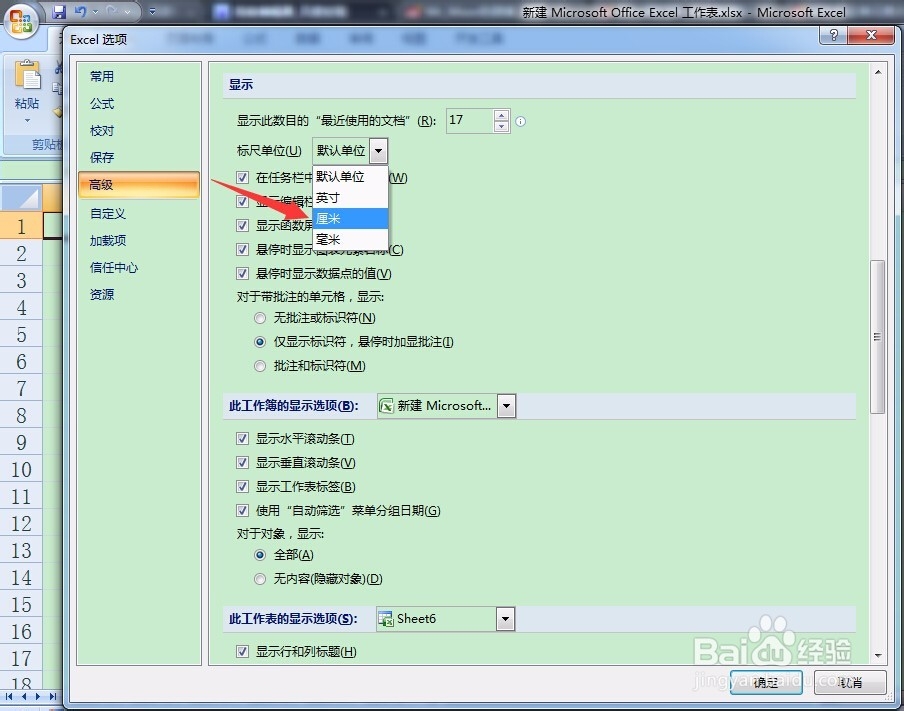Click the Undo icon in quick access toolbar
Screen dimensions: 904x711
[80, 12]
